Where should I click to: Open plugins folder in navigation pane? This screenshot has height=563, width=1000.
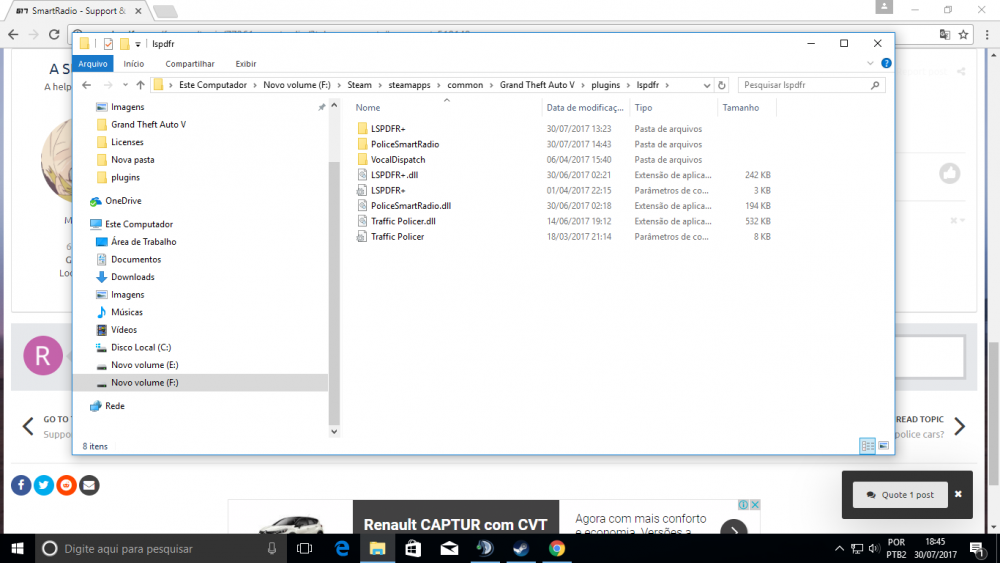point(125,177)
